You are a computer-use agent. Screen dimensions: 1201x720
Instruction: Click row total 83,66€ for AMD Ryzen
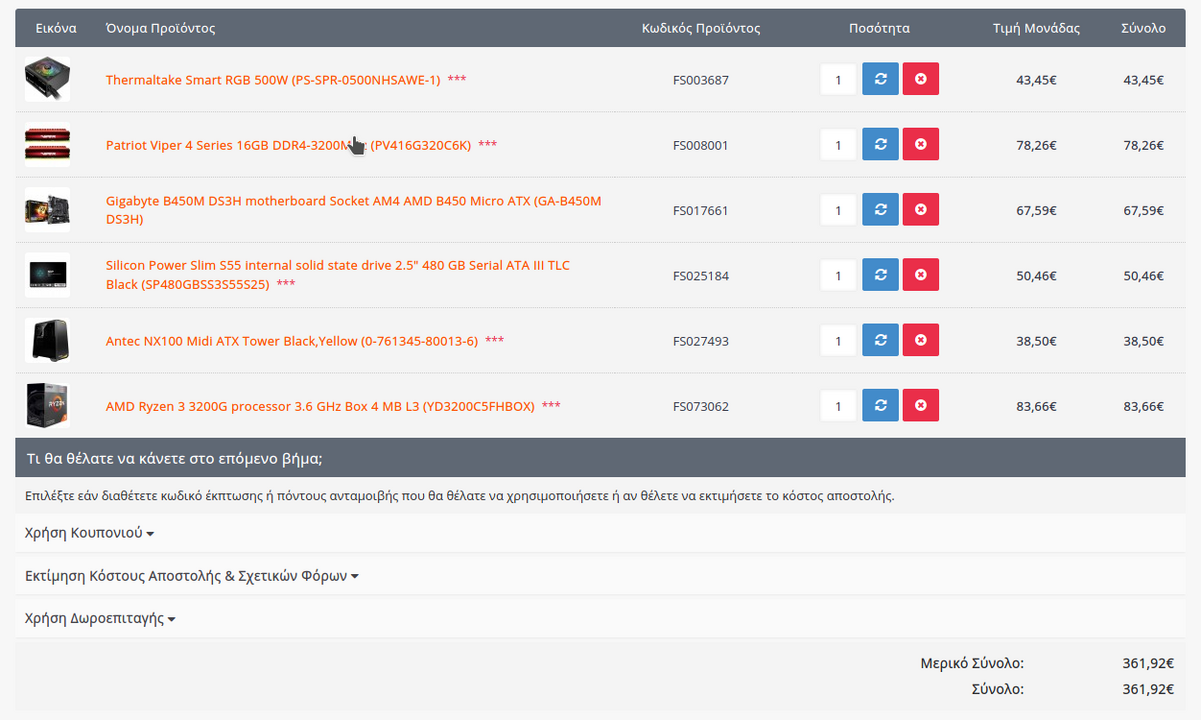coord(1144,406)
